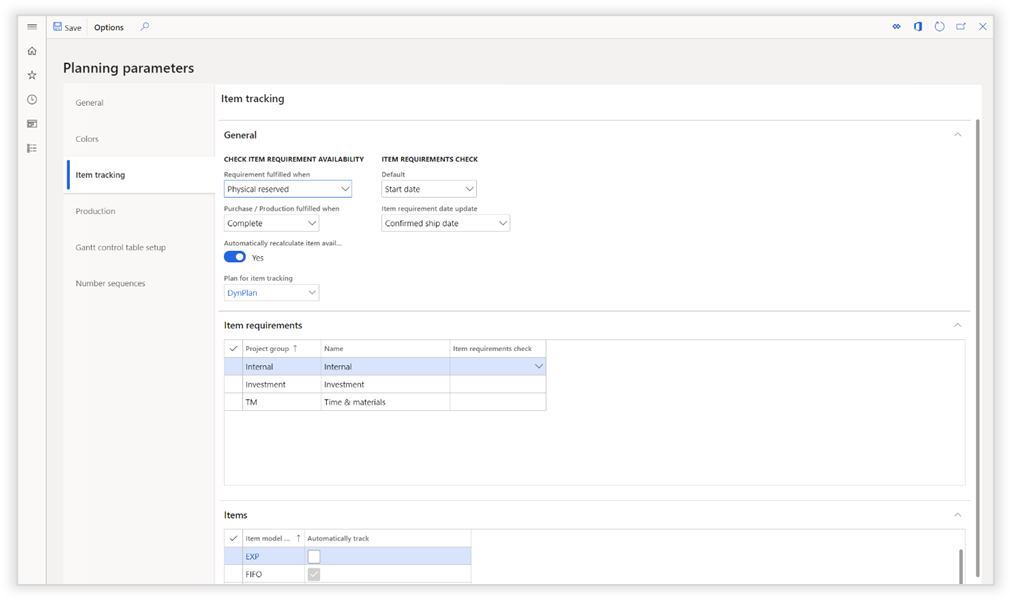The height and width of the screenshot is (600, 1012).
Task: Open the EXP item model link
Action: tap(252, 556)
